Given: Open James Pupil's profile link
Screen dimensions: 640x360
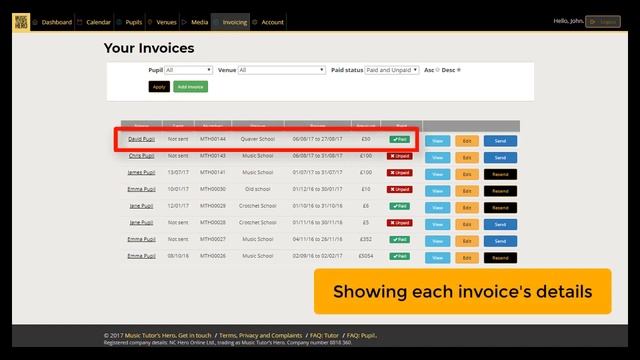Looking at the screenshot, I should [141, 173].
